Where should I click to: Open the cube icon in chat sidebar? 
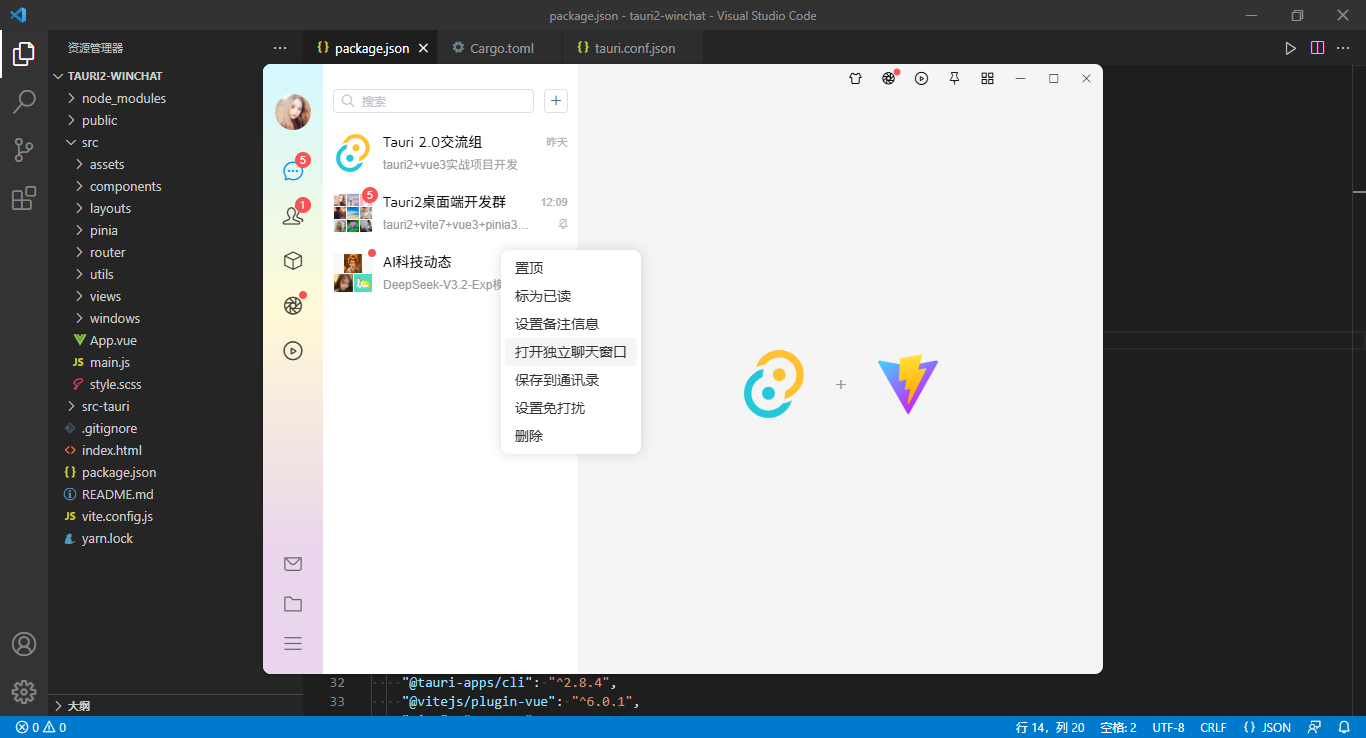point(293,261)
